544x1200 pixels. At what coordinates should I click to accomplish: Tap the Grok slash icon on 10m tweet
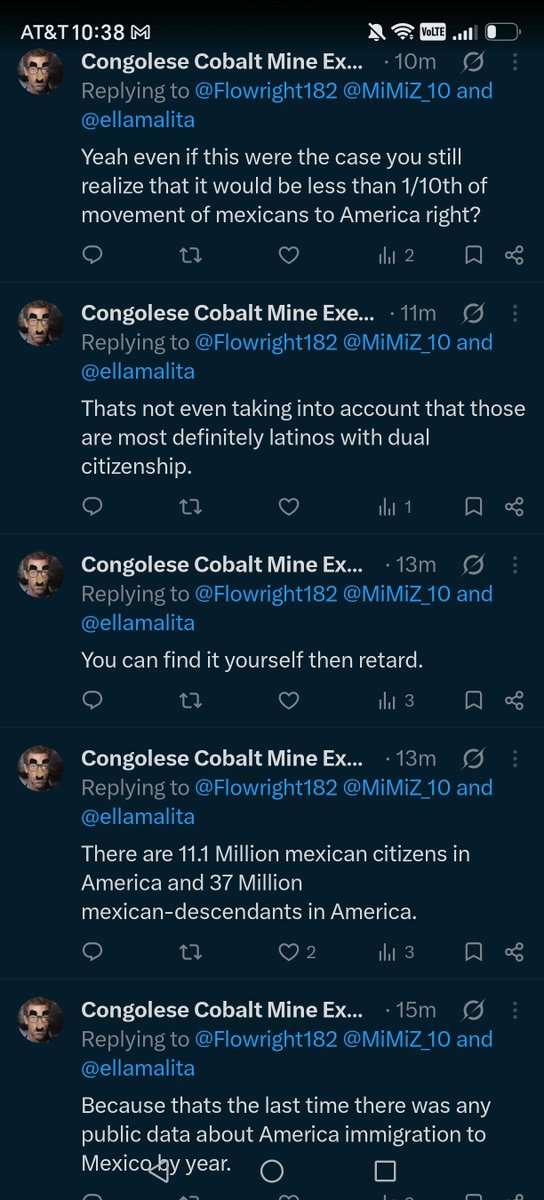474,62
